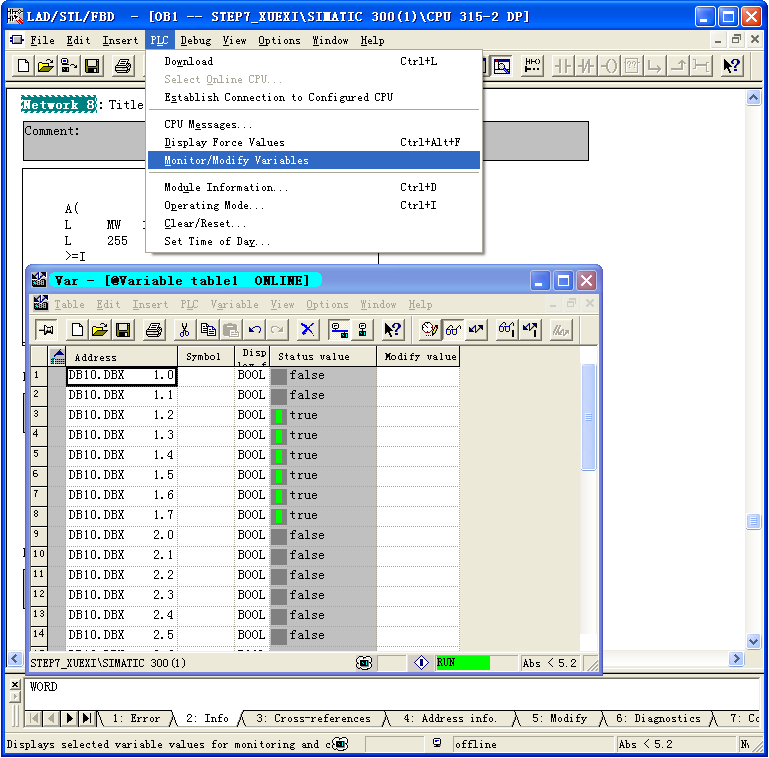Click the New file icon in LAD/STL/FBD toolbar
Image resolution: width=769 pixels, height=758 pixels.
pyautogui.click(x=23, y=65)
